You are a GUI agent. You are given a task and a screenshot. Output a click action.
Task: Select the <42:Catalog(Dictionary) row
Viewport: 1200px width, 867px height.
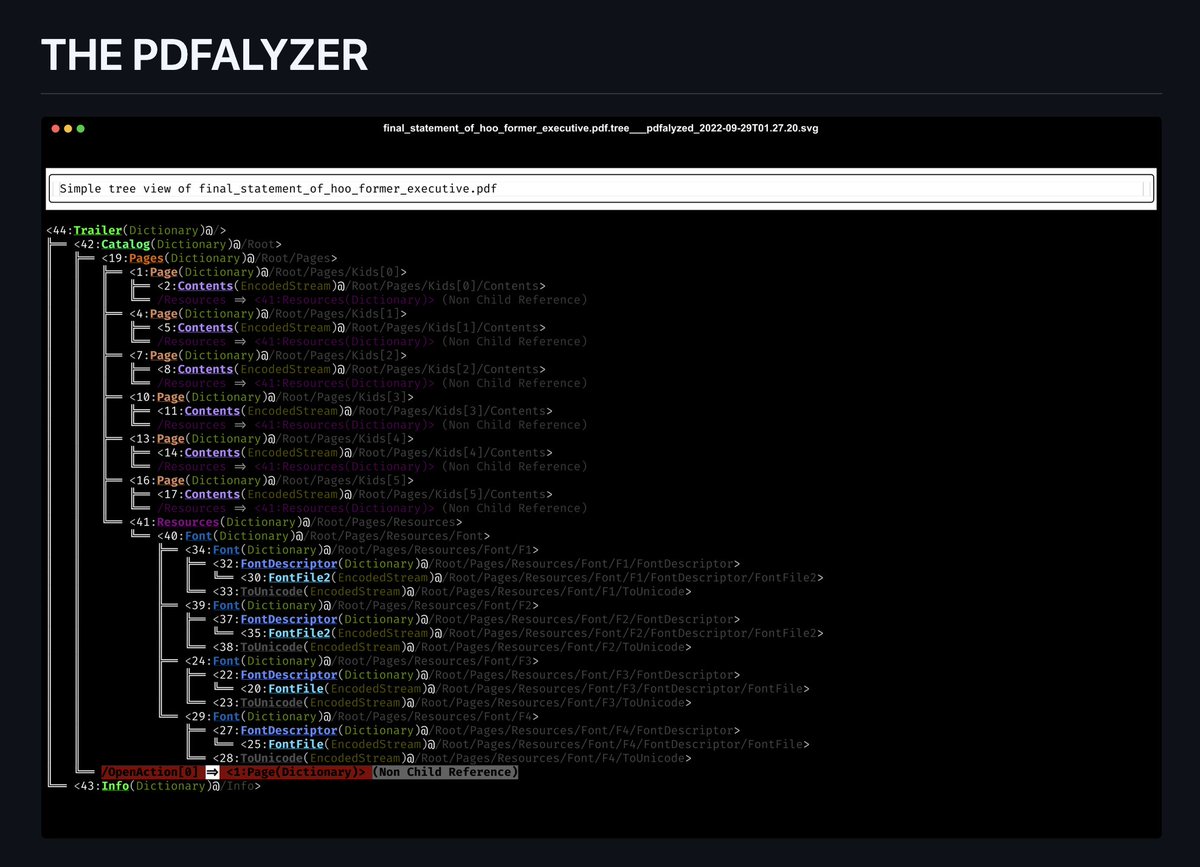coord(177,244)
